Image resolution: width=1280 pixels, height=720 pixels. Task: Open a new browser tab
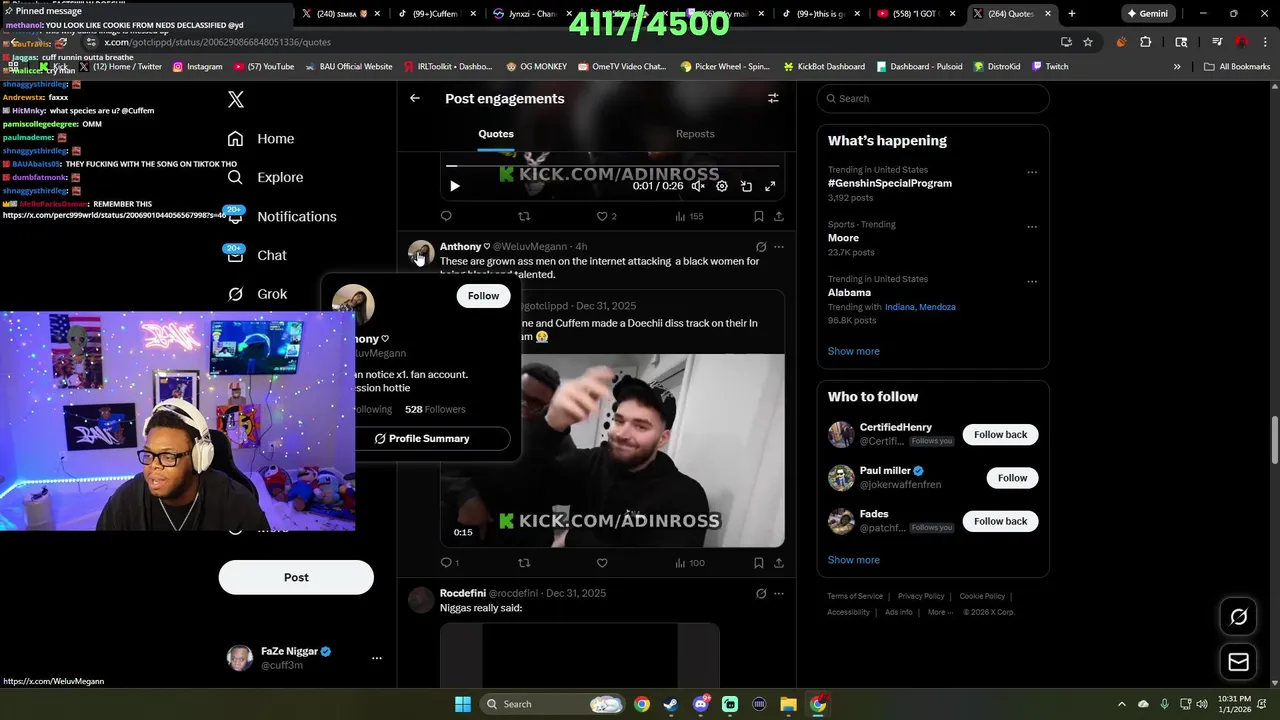[x=1072, y=14]
